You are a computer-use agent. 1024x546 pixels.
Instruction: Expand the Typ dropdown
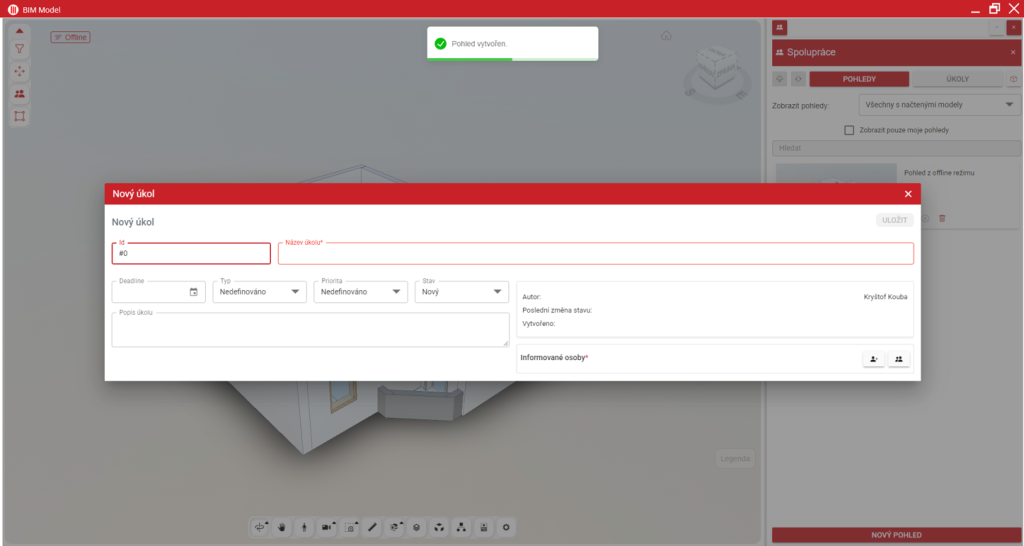[x=259, y=292]
